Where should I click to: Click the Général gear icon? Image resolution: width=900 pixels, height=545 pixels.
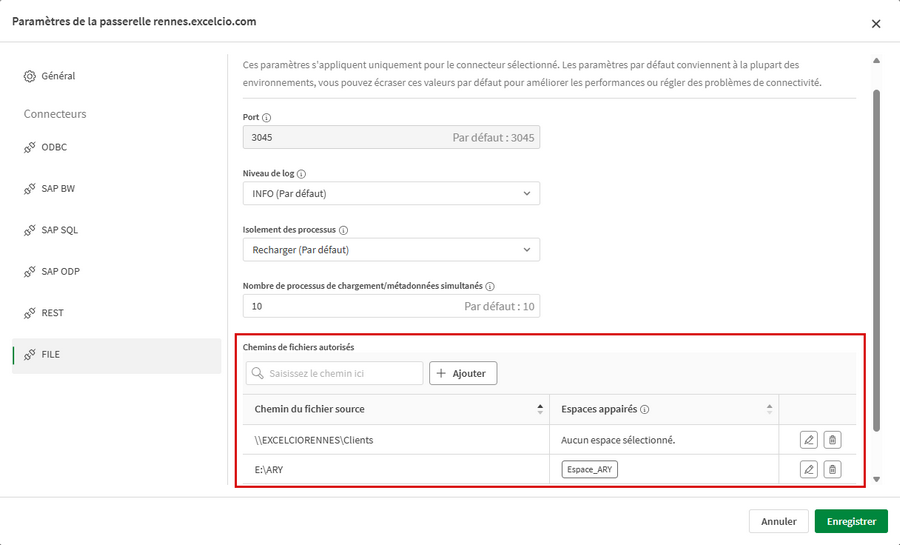coord(29,76)
